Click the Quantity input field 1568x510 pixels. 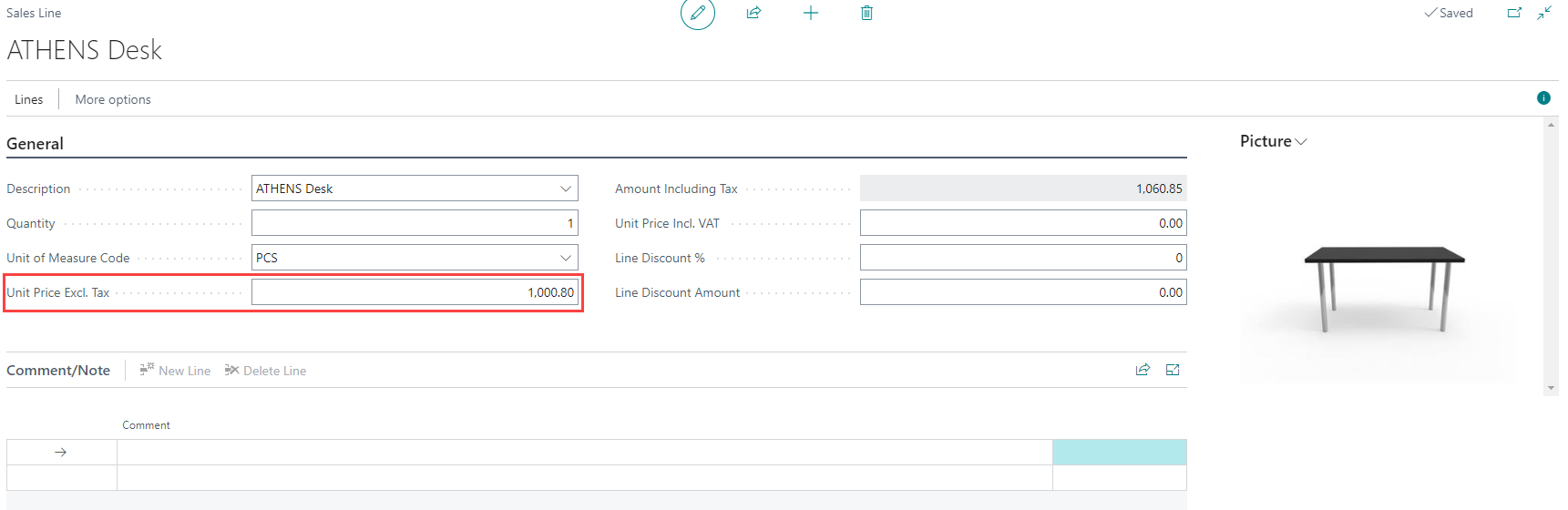pyautogui.click(x=415, y=223)
